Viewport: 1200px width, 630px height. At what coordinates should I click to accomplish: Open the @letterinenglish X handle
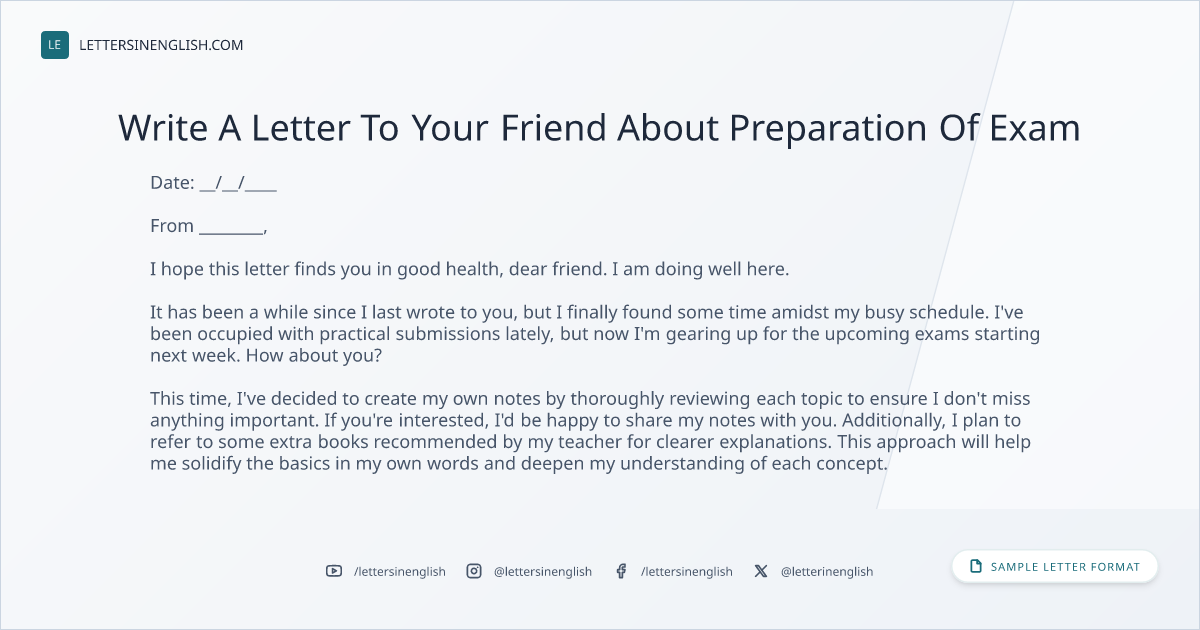(x=827, y=571)
